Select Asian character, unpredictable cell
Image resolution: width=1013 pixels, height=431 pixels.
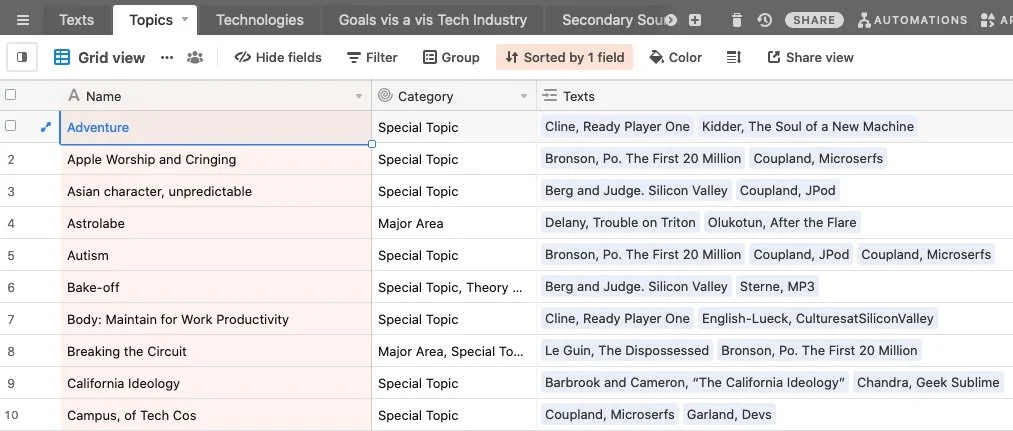(216, 191)
